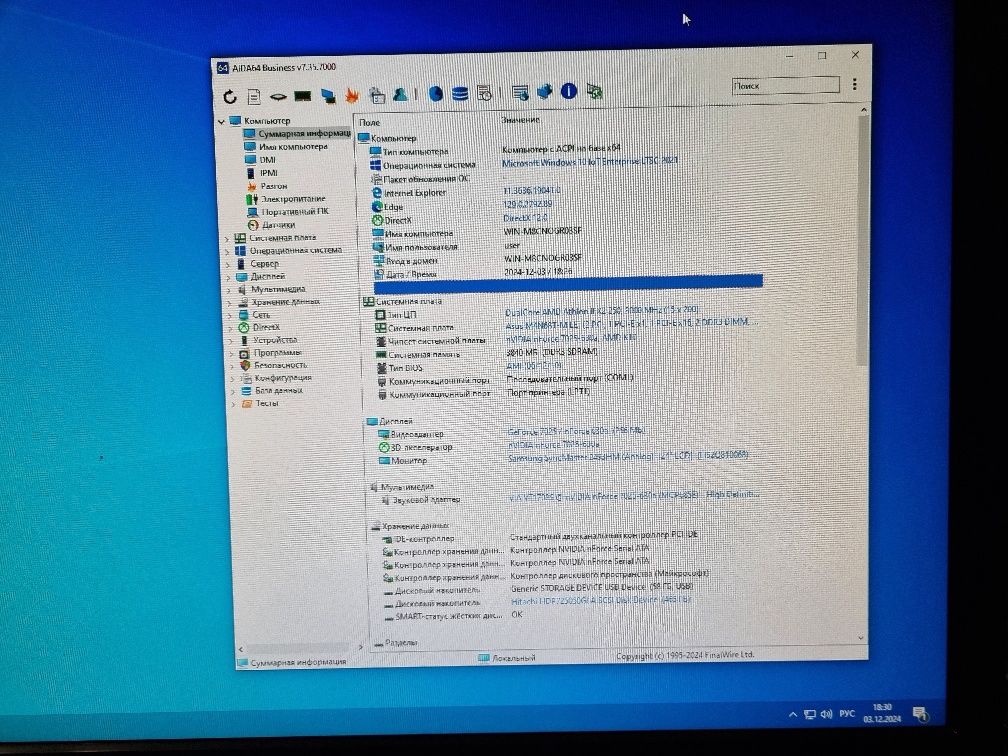Viewport: 1008px width, 756px height.
Task: Open the three-dot menu beside search
Action: (854, 84)
